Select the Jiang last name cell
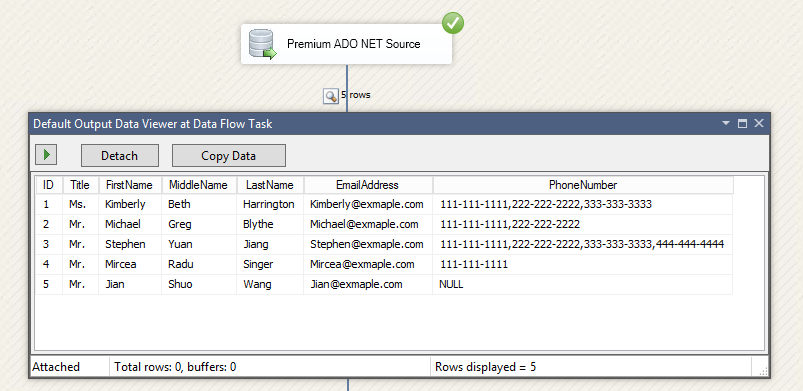 pyautogui.click(x=270, y=244)
